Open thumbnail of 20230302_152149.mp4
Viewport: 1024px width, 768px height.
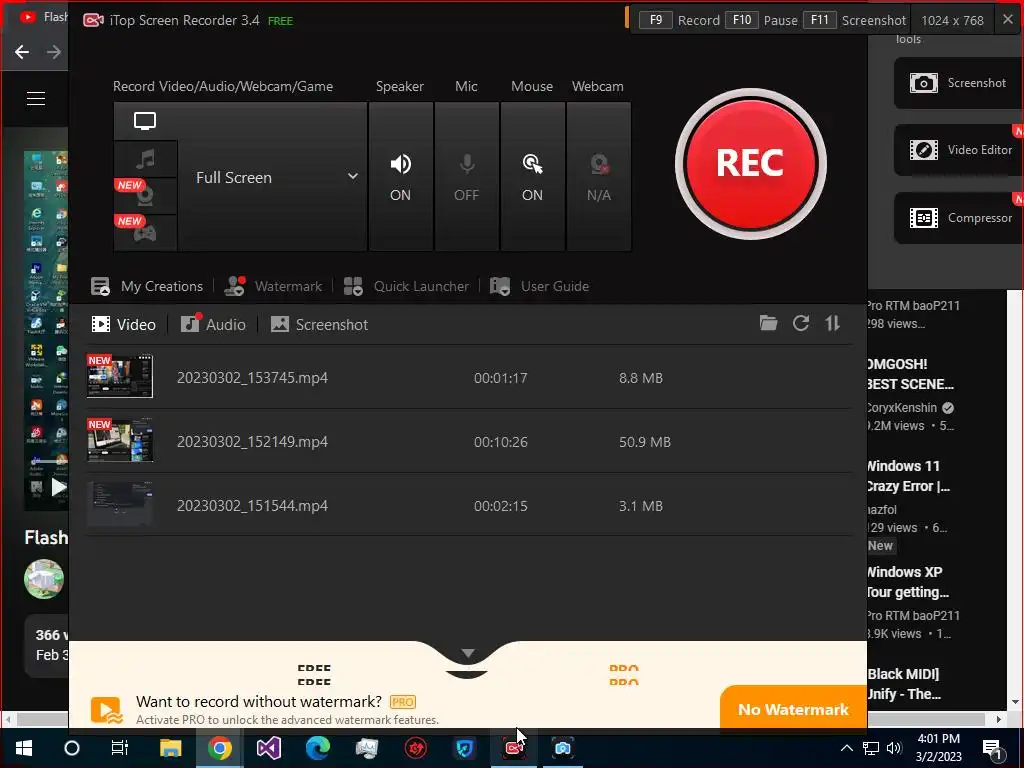pos(120,440)
